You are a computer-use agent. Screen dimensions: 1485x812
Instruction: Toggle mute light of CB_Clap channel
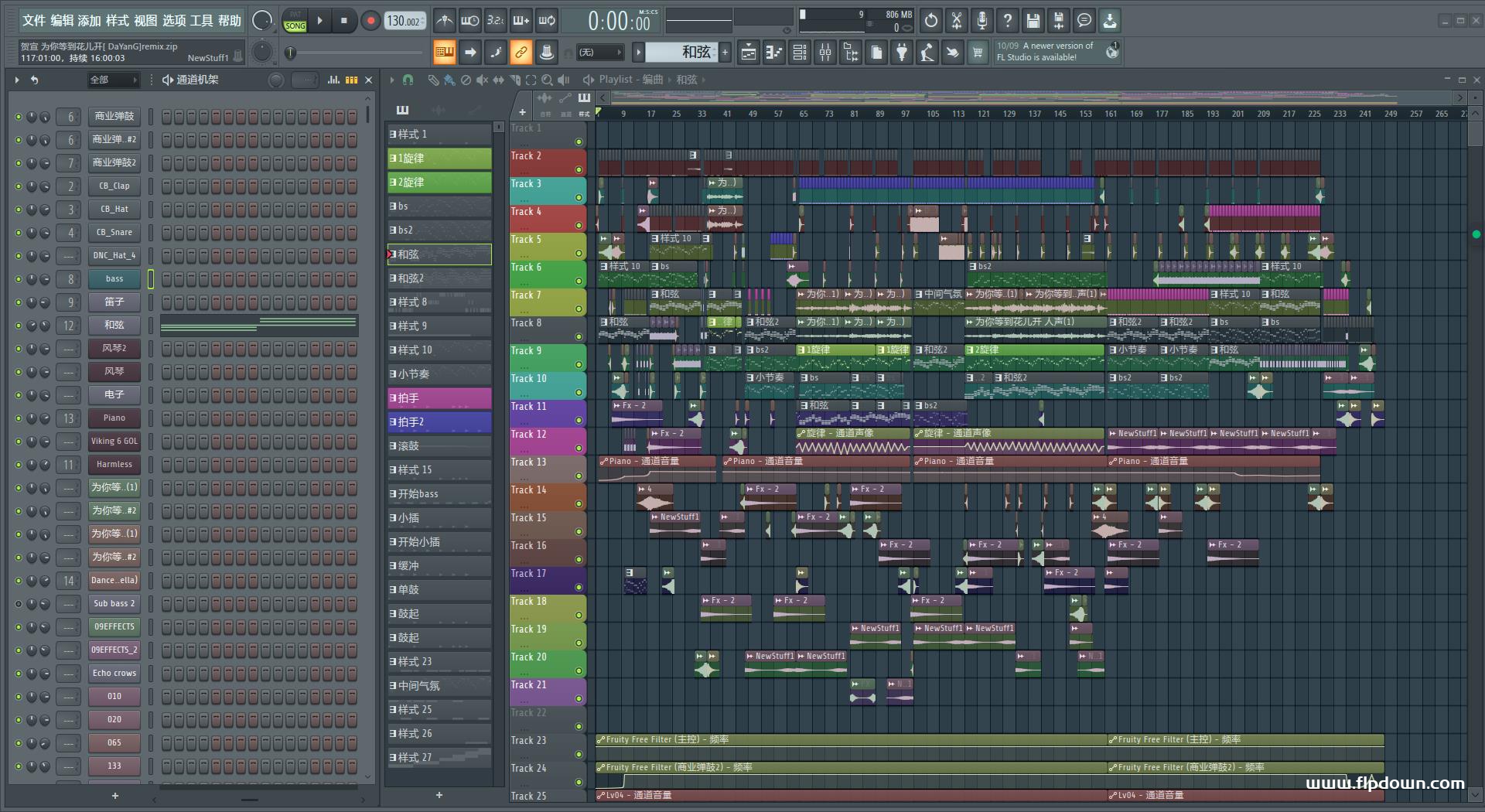(19, 186)
